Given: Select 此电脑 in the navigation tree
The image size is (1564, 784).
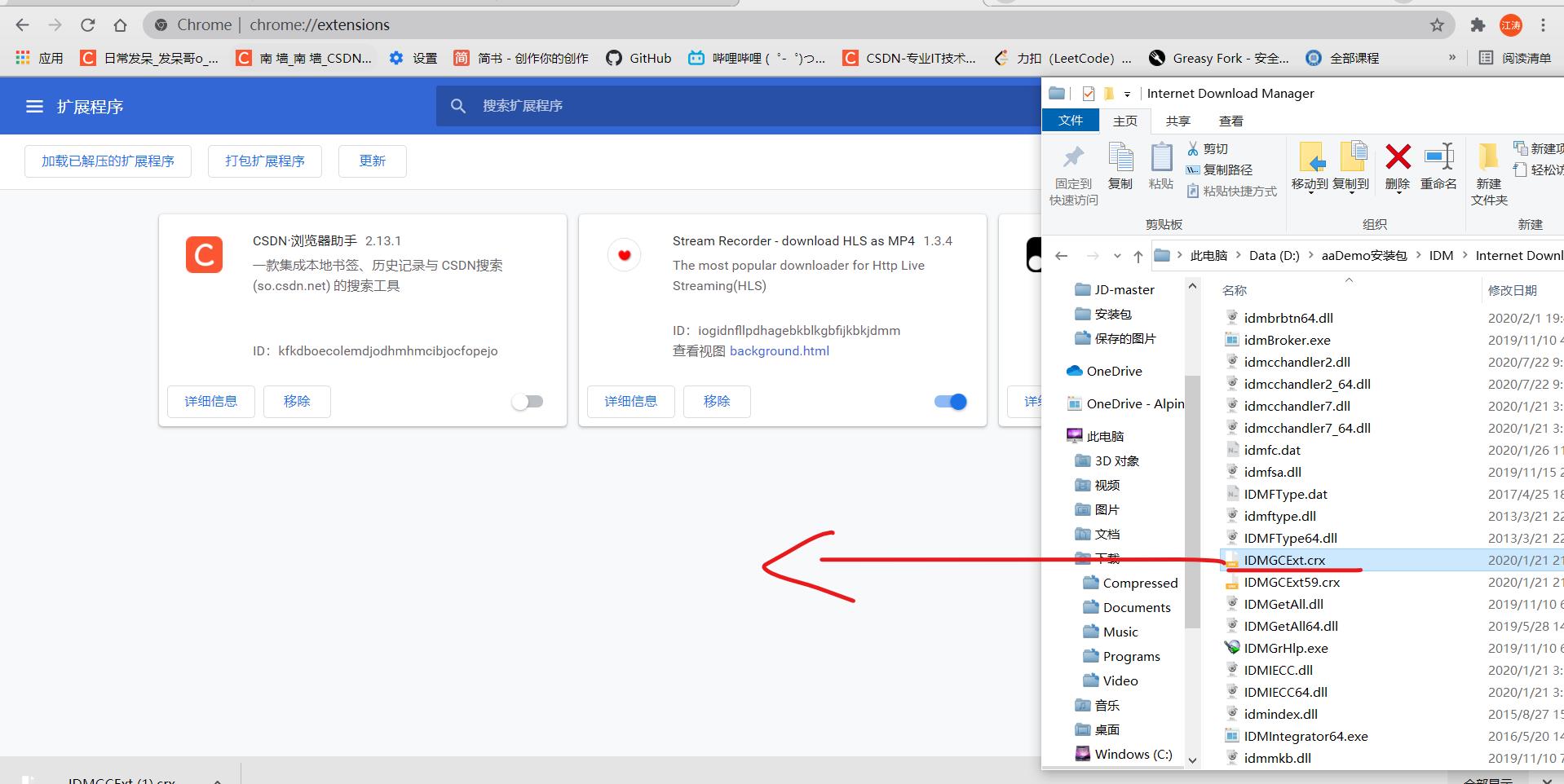Looking at the screenshot, I should [x=1095, y=436].
